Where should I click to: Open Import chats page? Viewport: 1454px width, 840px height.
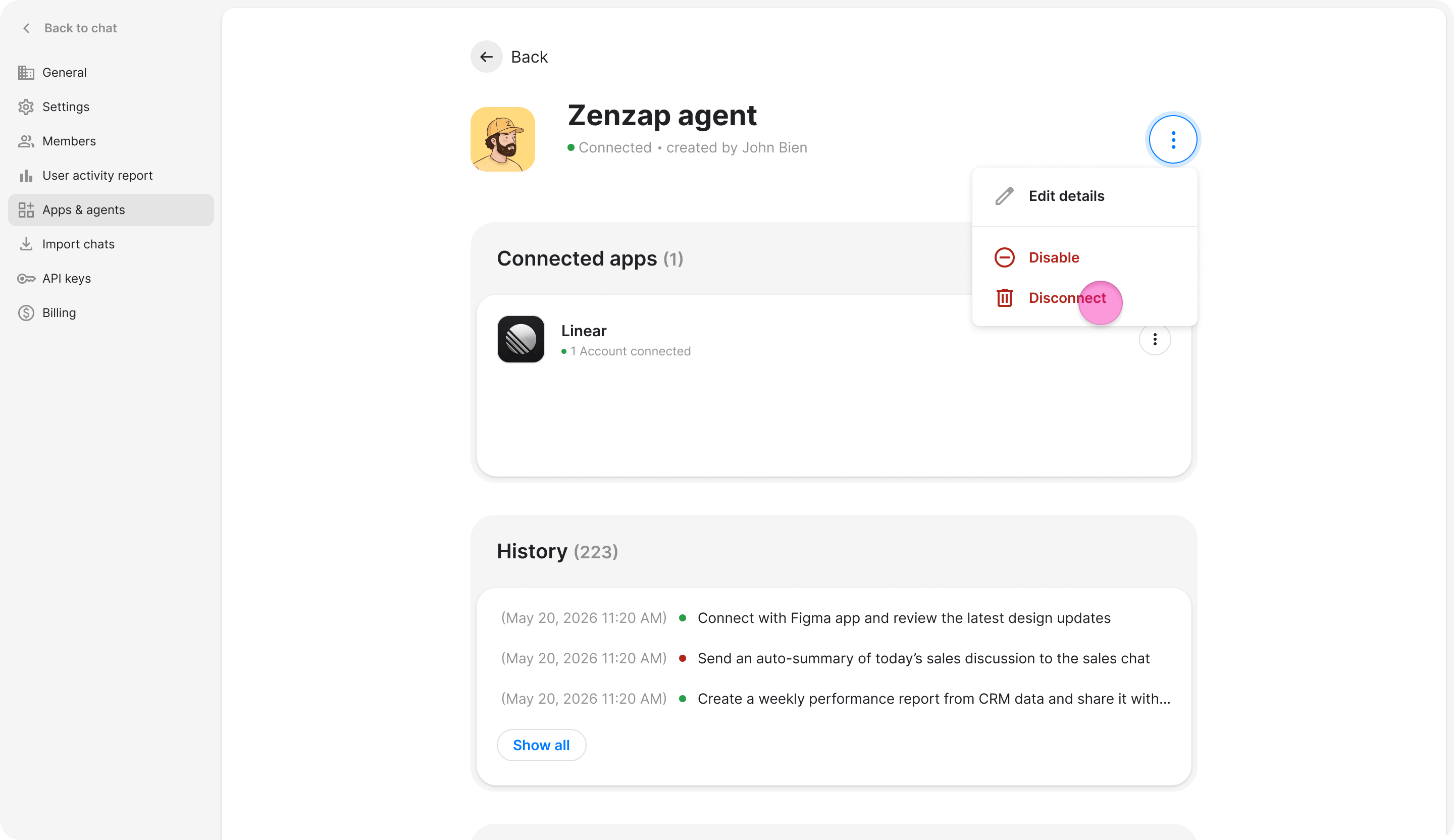[111, 244]
